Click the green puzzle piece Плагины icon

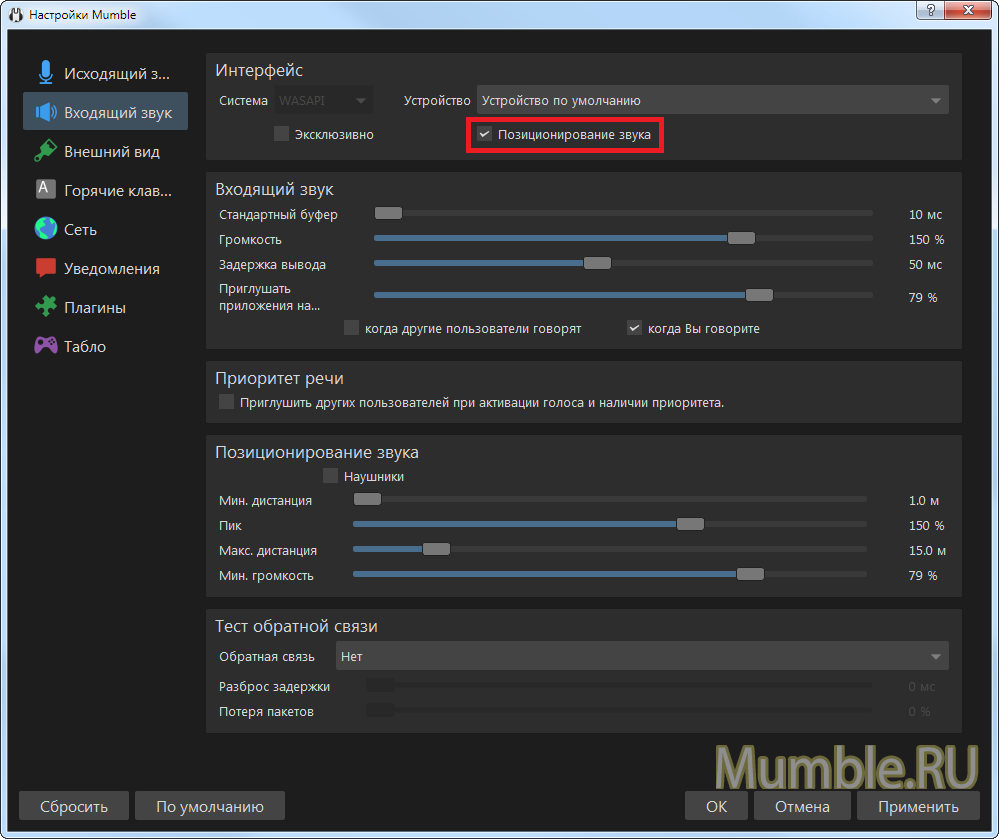tap(45, 307)
